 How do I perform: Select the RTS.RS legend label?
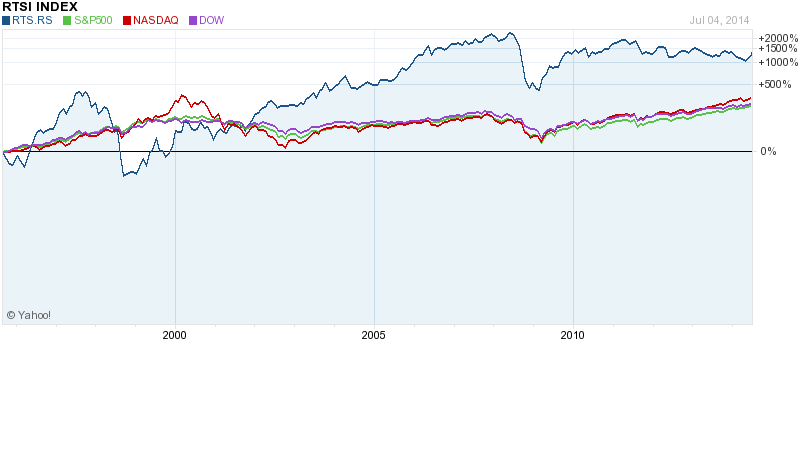[32, 20]
